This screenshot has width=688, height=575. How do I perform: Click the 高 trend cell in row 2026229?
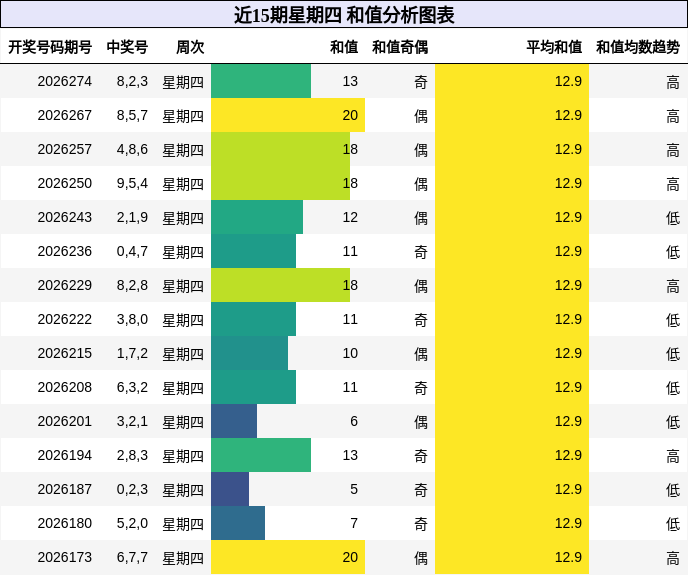pyautogui.click(x=673, y=286)
